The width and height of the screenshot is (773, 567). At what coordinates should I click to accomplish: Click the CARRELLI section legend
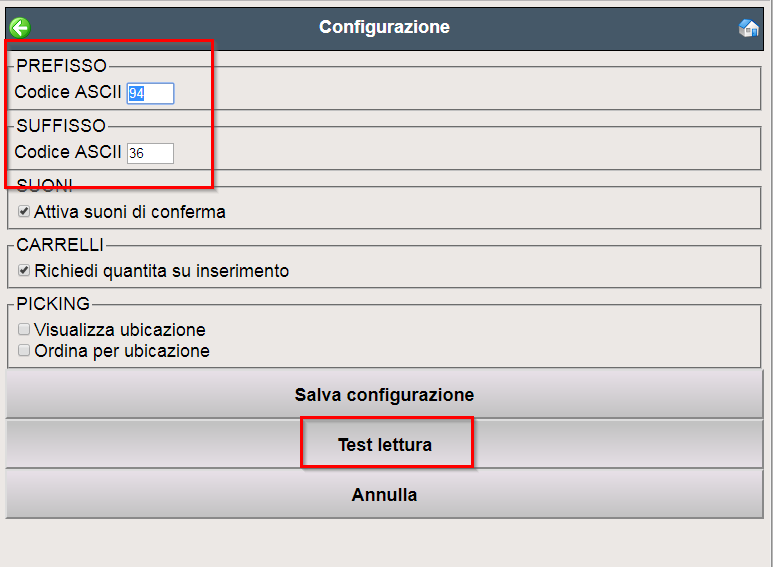point(60,245)
